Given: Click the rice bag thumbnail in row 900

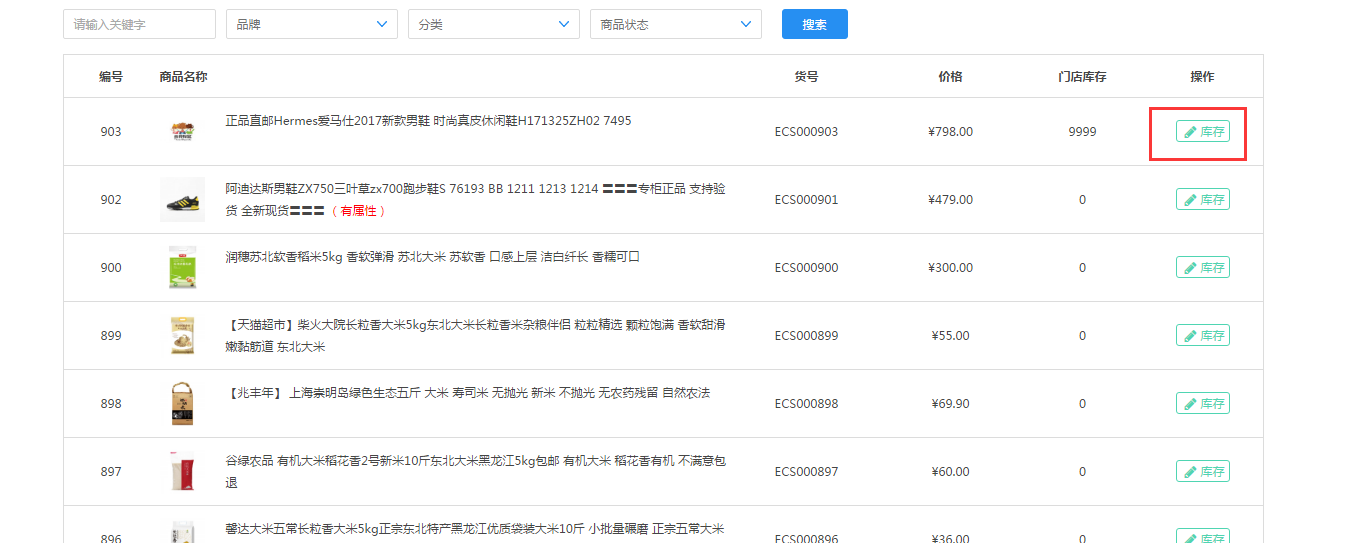Looking at the screenshot, I should point(182,268).
